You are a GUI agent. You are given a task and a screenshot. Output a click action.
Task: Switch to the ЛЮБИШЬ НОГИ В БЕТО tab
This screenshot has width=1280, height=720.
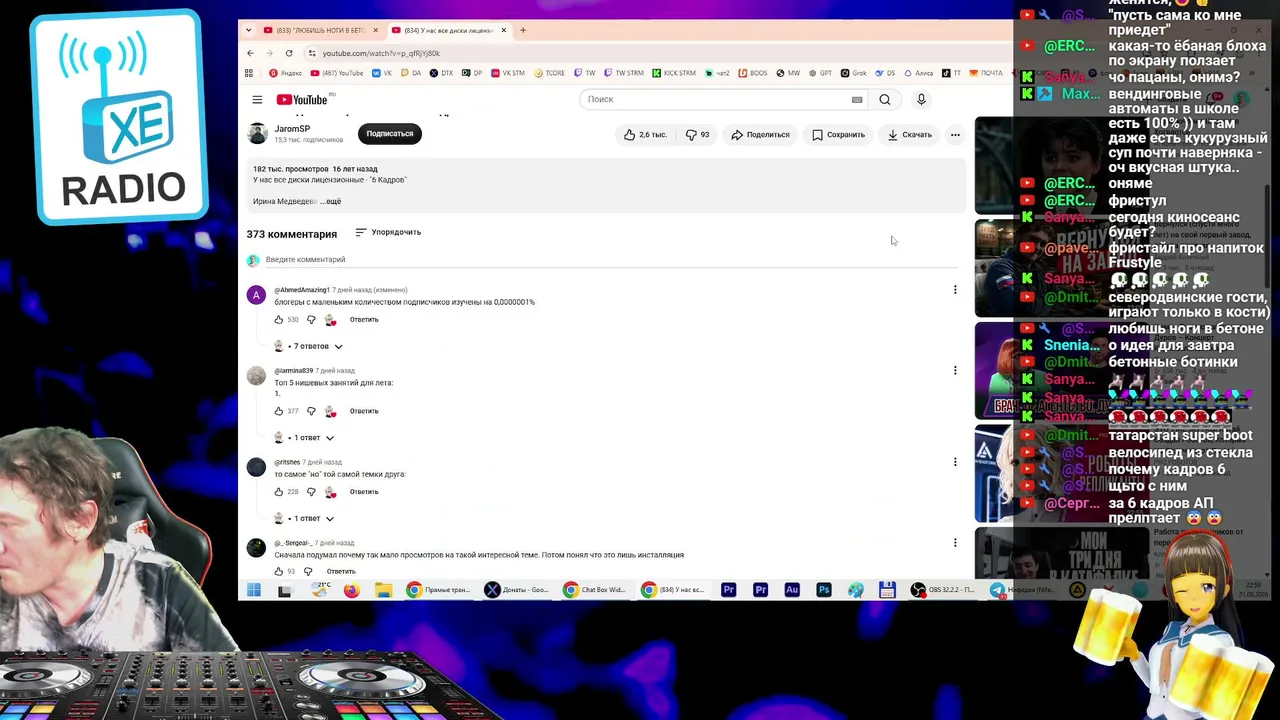pyautogui.click(x=320, y=30)
